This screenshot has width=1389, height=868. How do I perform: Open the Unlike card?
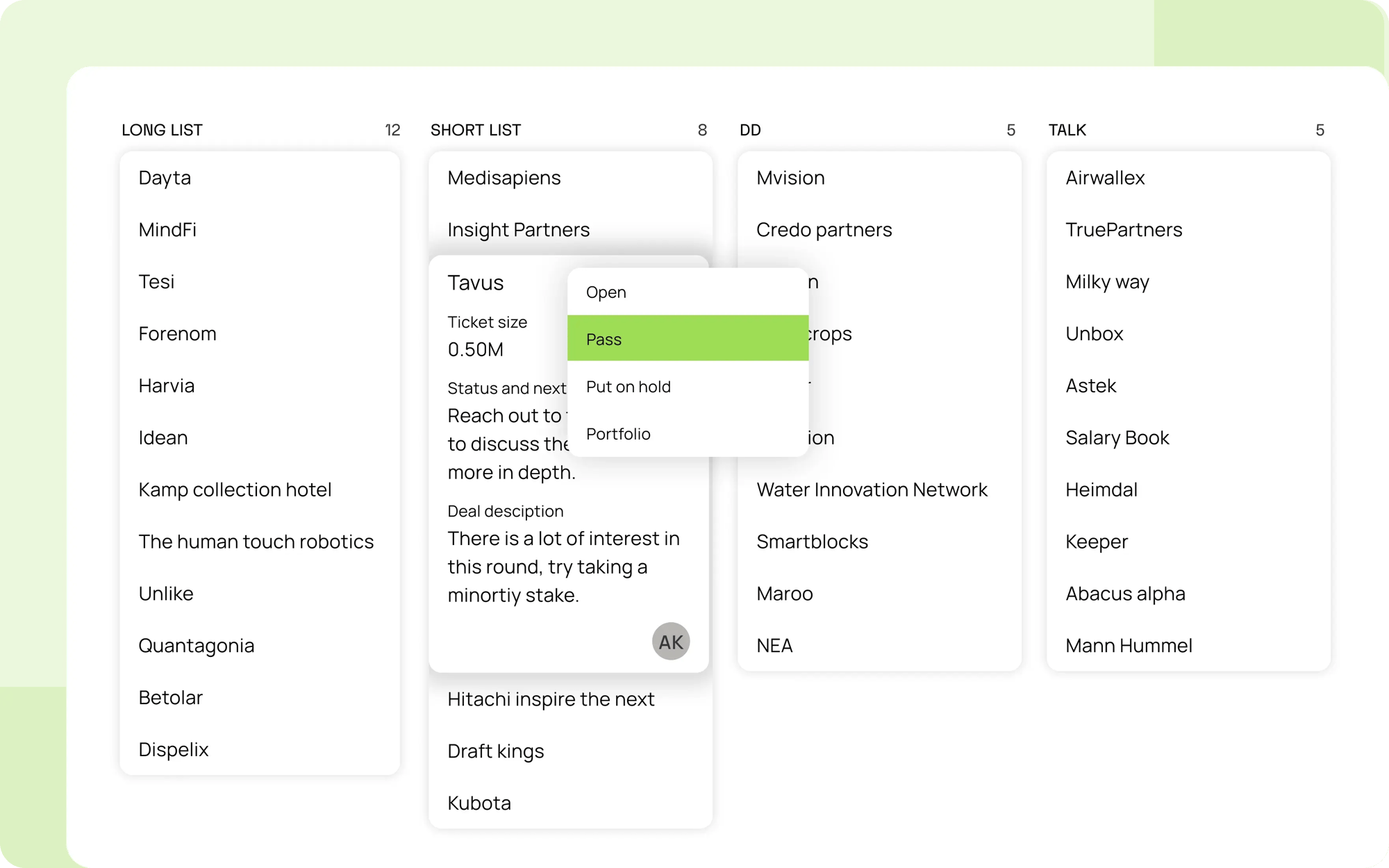[x=165, y=594]
